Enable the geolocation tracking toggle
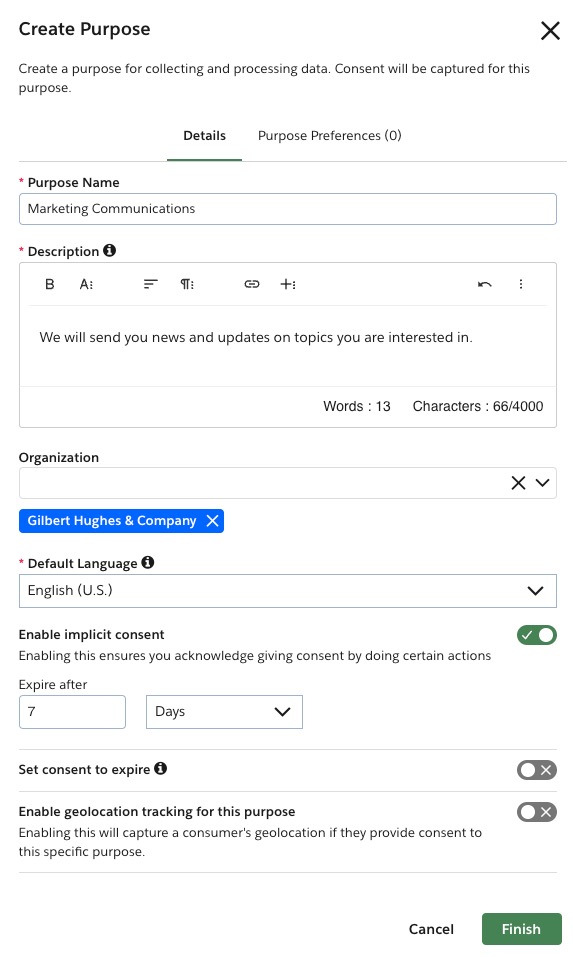573x957 pixels. 536,812
